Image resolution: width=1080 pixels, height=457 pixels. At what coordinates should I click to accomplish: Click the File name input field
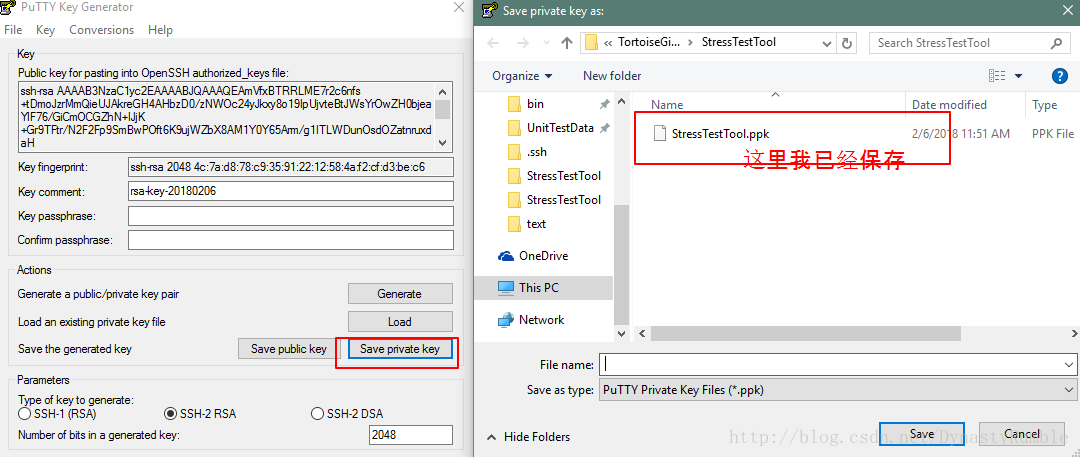click(x=829, y=364)
